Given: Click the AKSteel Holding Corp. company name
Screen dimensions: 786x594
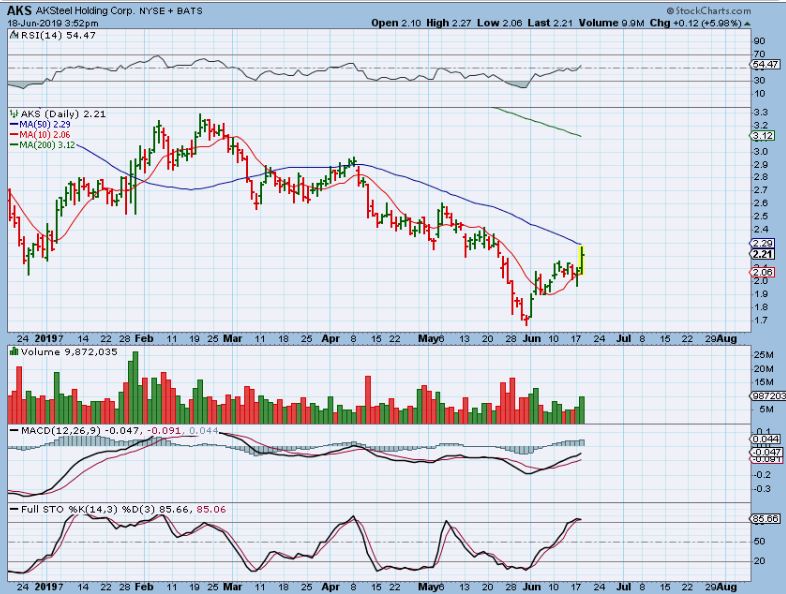Looking at the screenshot, I should pyautogui.click(x=85, y=11).
